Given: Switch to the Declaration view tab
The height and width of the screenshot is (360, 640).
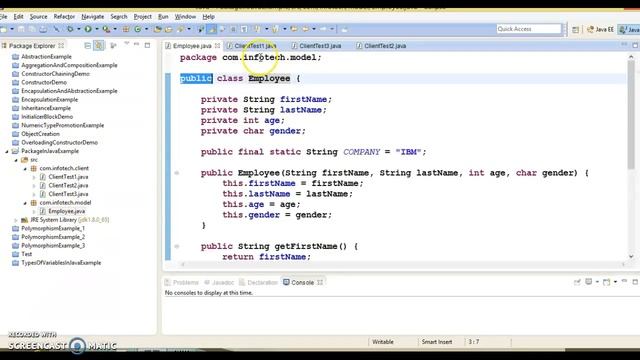Looking at the screenshot, I should coord(258,282).
